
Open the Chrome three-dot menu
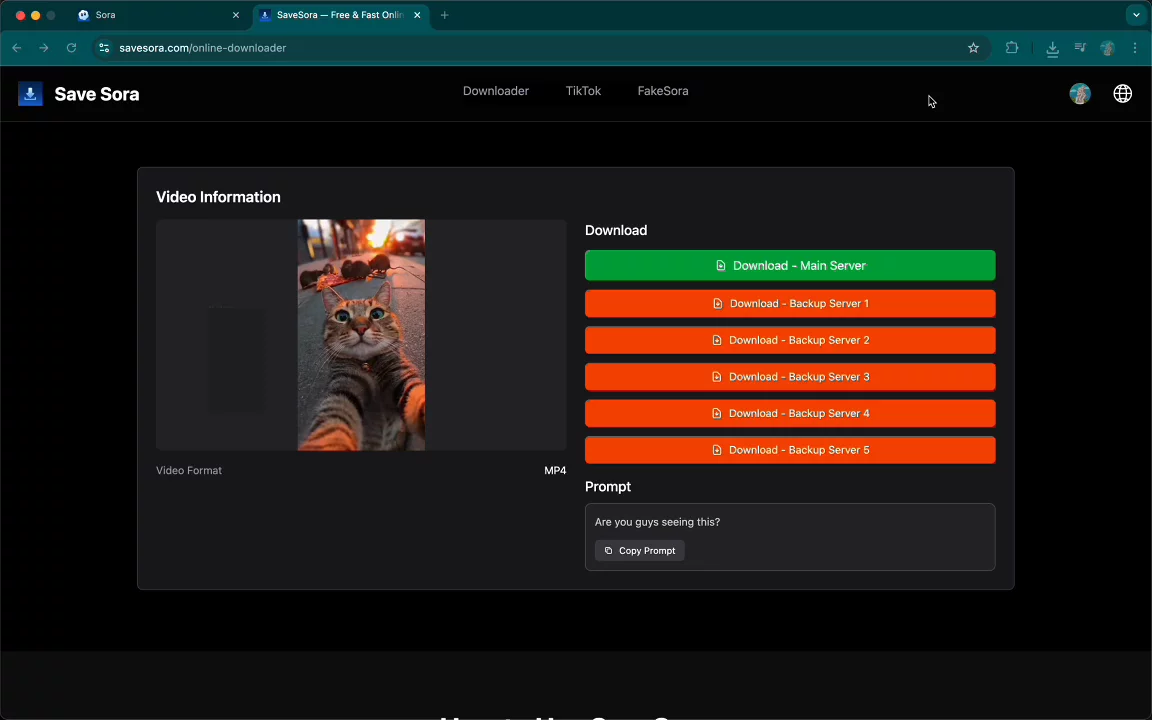pyautogui.click(x=1135, y=48)
